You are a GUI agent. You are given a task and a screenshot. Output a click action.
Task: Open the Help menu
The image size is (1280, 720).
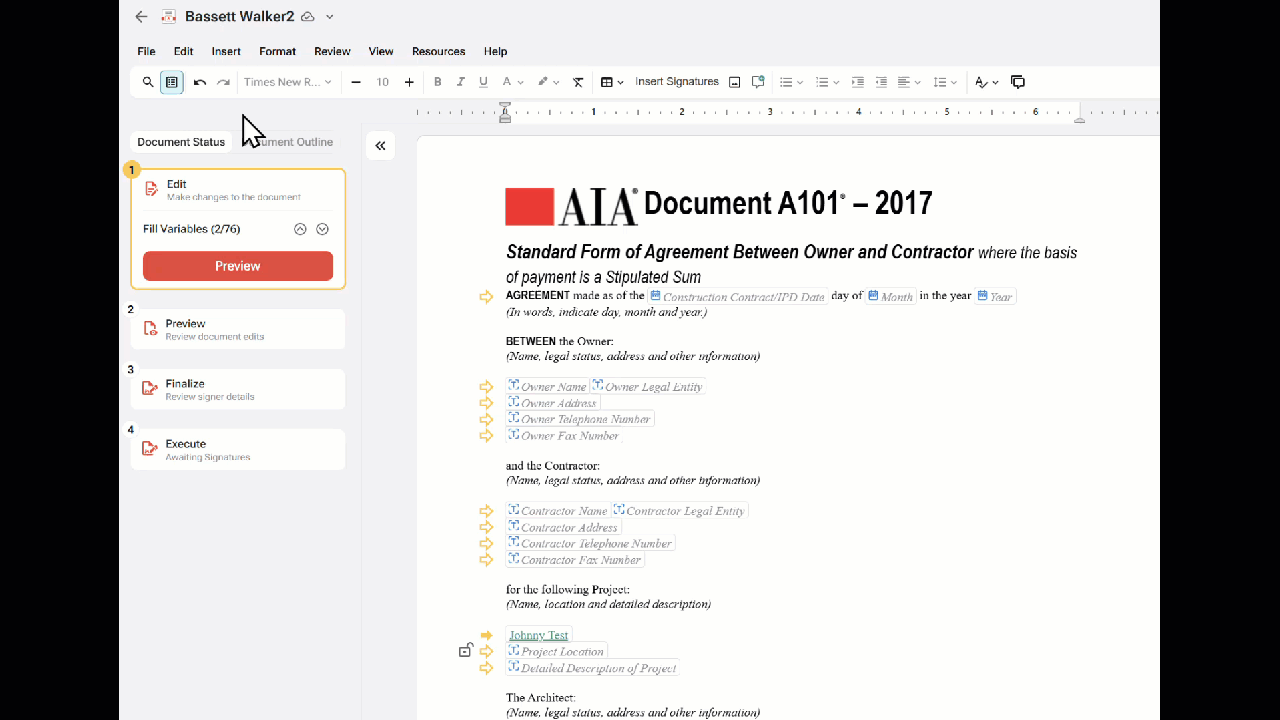tap(495, 51)
